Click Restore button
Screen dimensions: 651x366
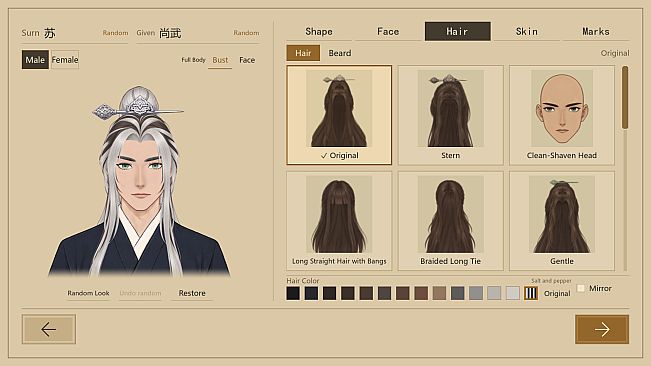192,293
